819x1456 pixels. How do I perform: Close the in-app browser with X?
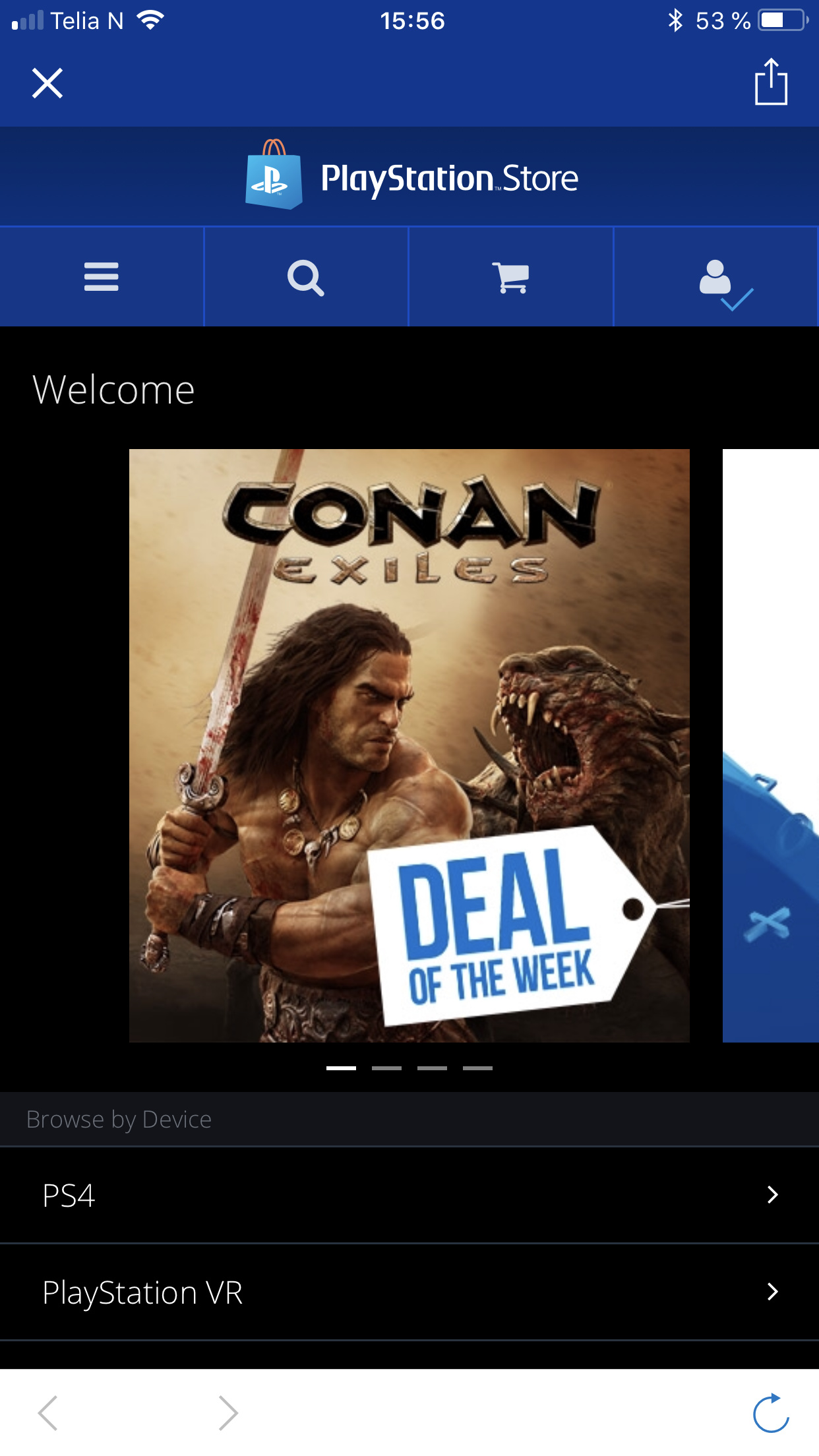(x=47, y=83)
